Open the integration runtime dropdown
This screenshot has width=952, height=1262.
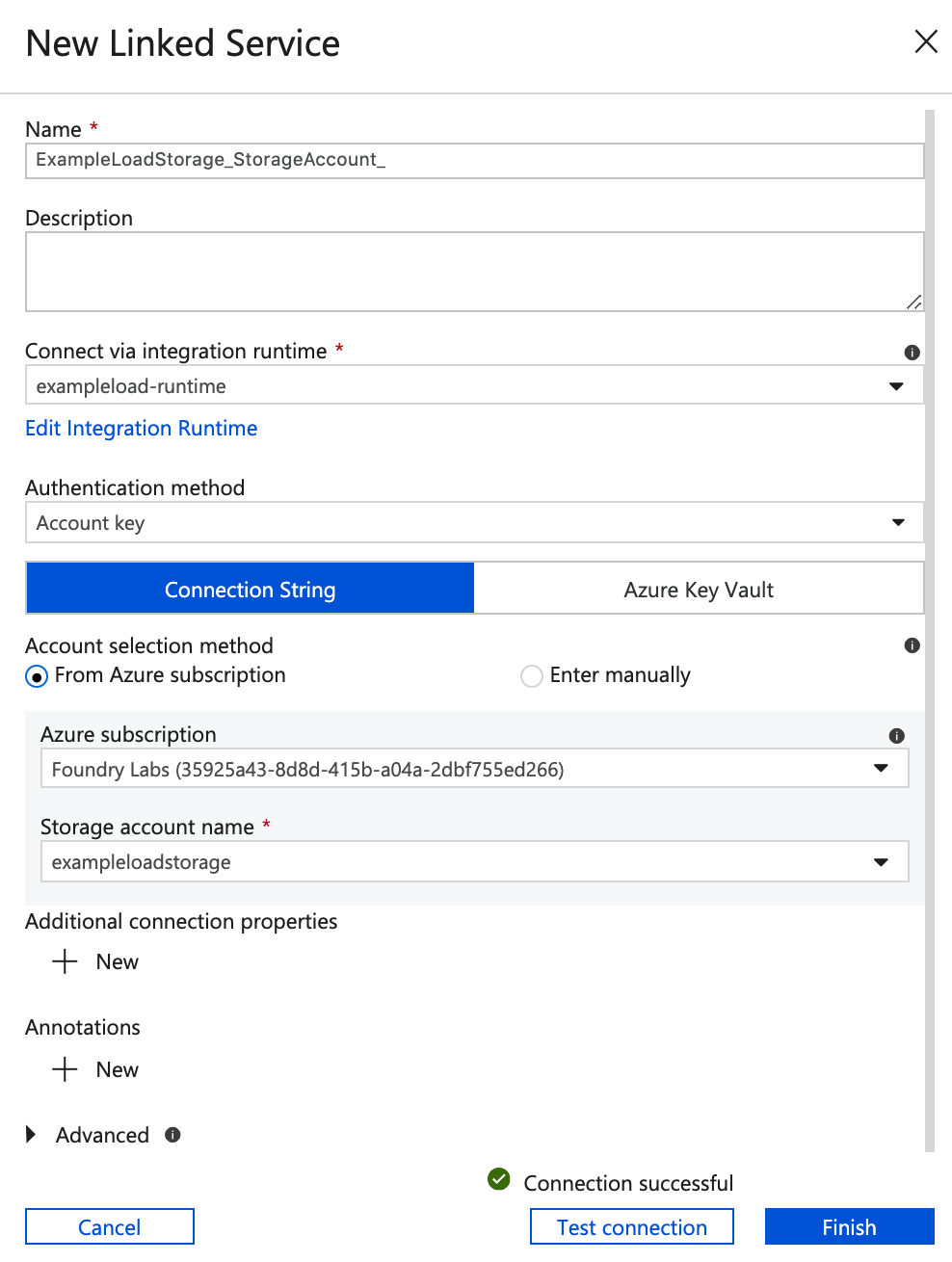tap(896, 386)
